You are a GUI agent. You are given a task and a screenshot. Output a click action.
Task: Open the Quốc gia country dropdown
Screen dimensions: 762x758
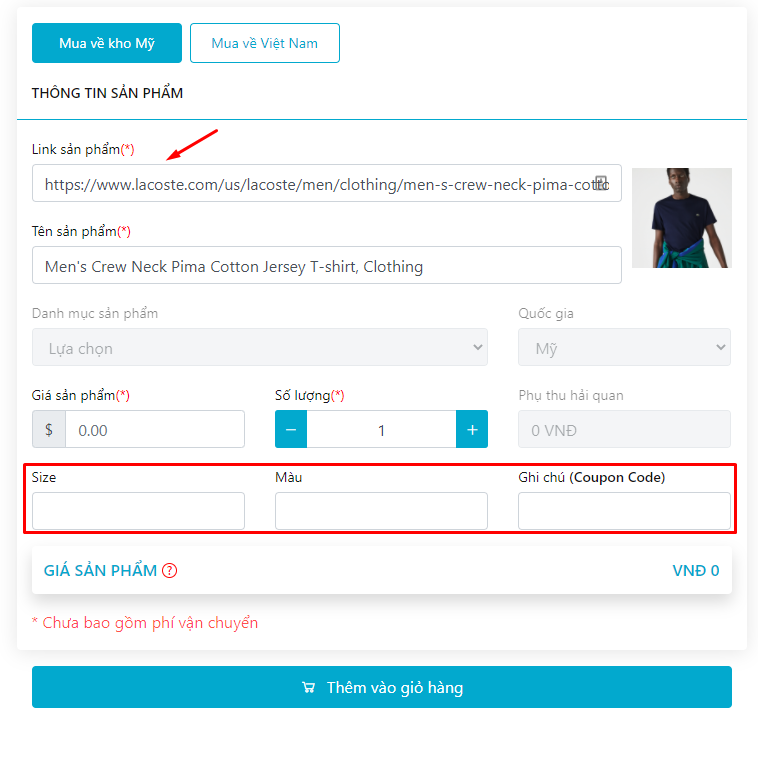(x=624, y=348)
